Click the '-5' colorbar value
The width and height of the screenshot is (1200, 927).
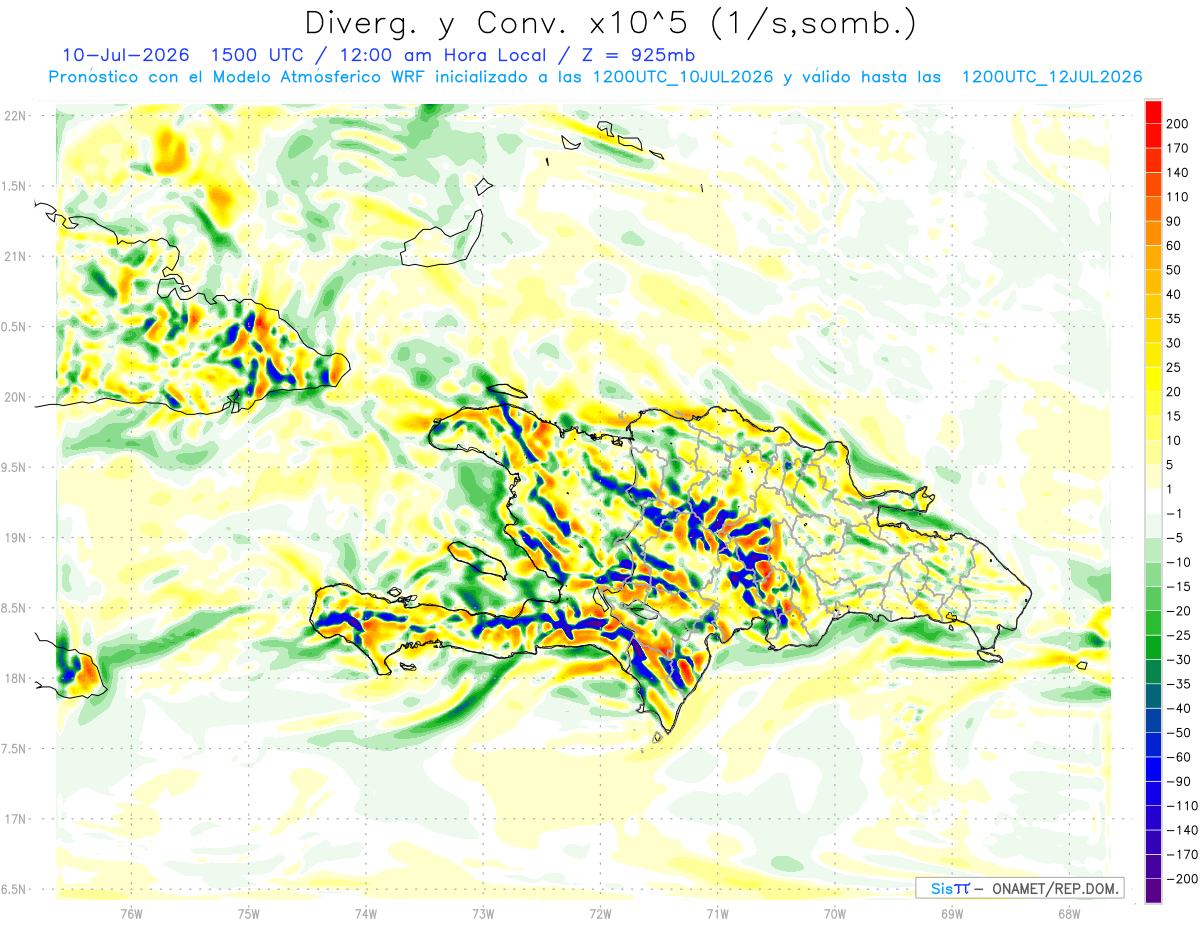point(1176,537)
